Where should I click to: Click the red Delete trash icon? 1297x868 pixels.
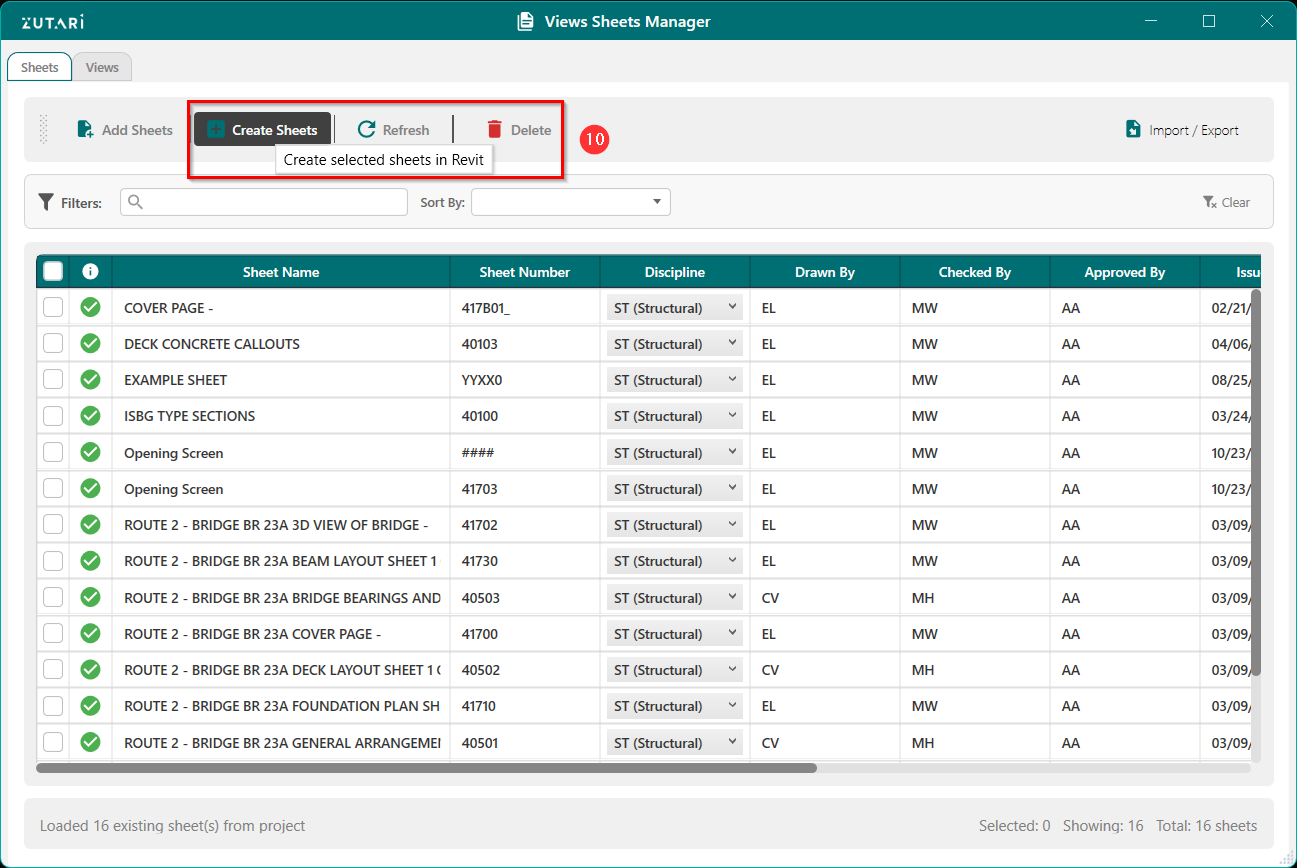[494, 130]
